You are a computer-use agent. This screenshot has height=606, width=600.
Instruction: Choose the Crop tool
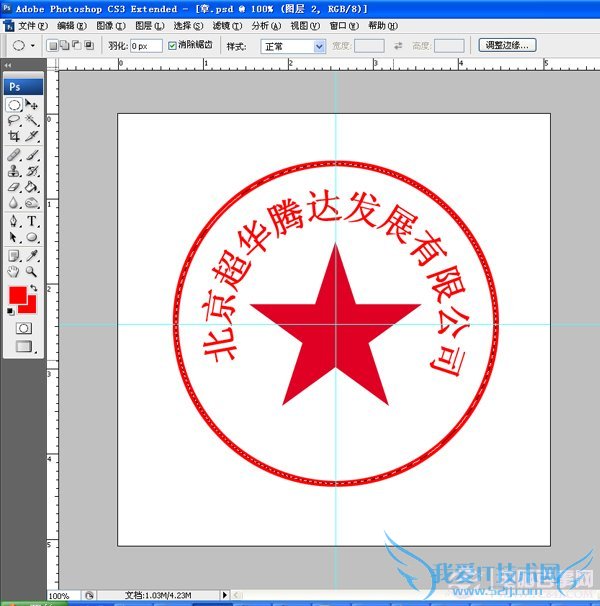pyautogui.click(x=15, y=136)
